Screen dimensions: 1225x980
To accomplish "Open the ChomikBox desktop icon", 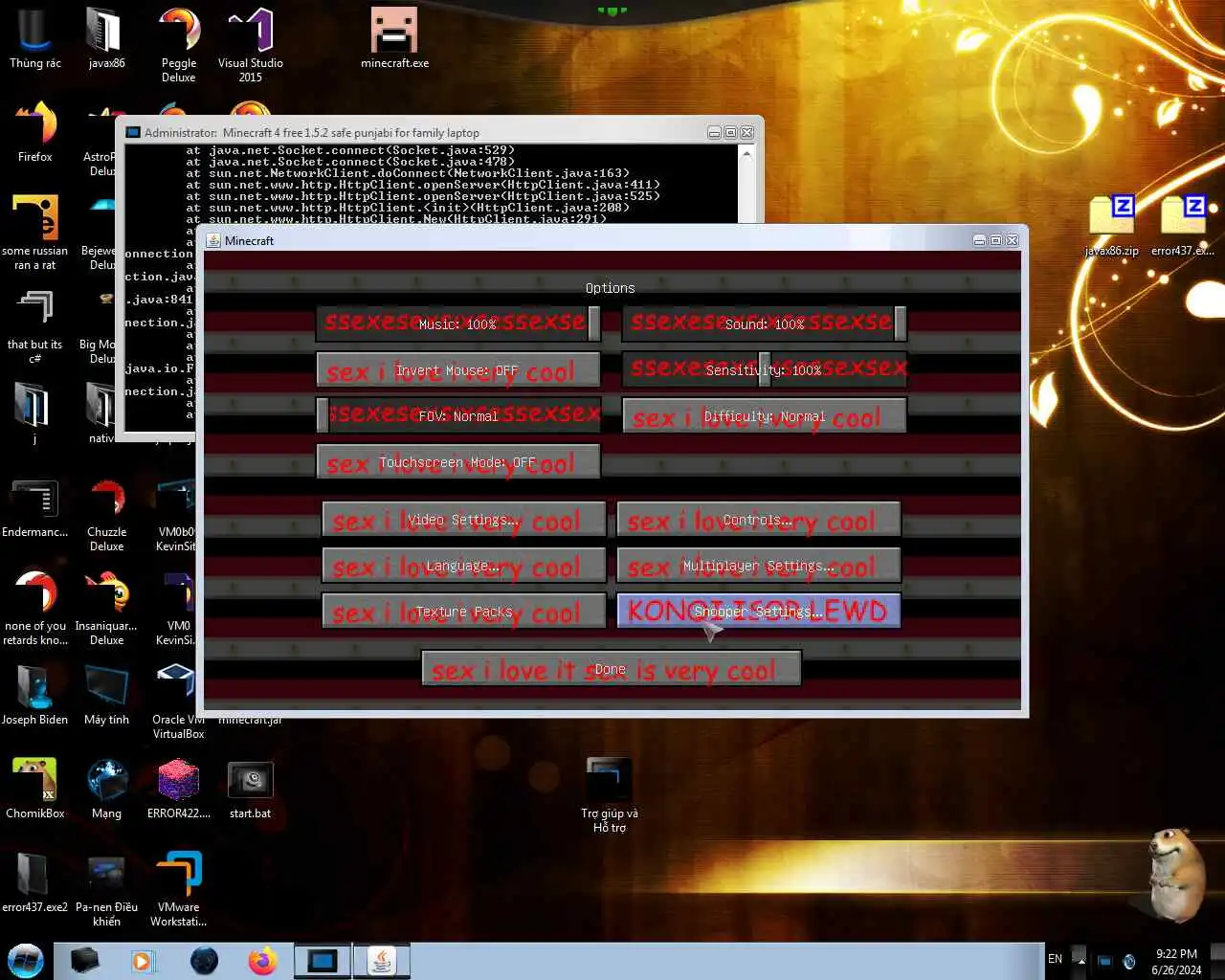I will 34,789.
